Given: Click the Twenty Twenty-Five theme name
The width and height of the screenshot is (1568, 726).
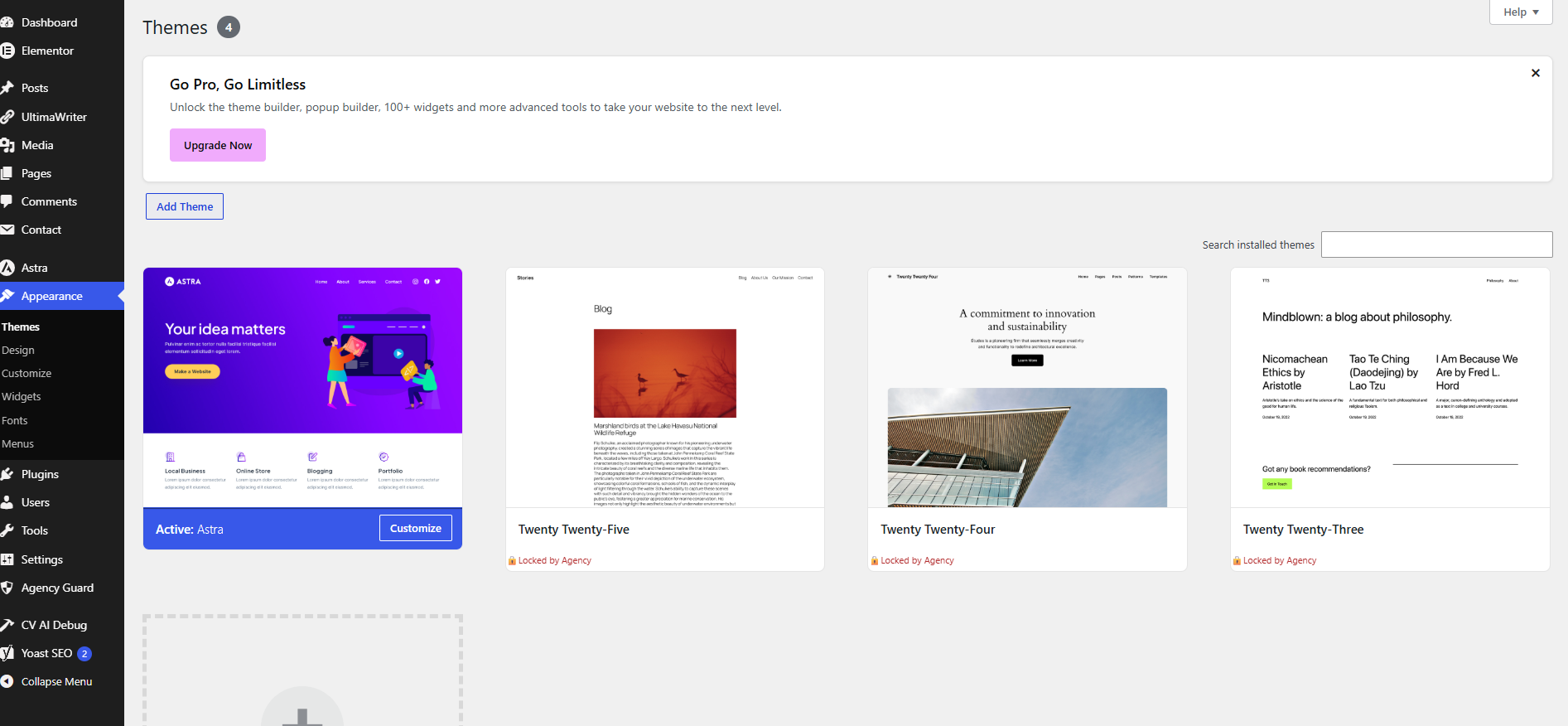Looking at the screenshot, I should [574, 530].
